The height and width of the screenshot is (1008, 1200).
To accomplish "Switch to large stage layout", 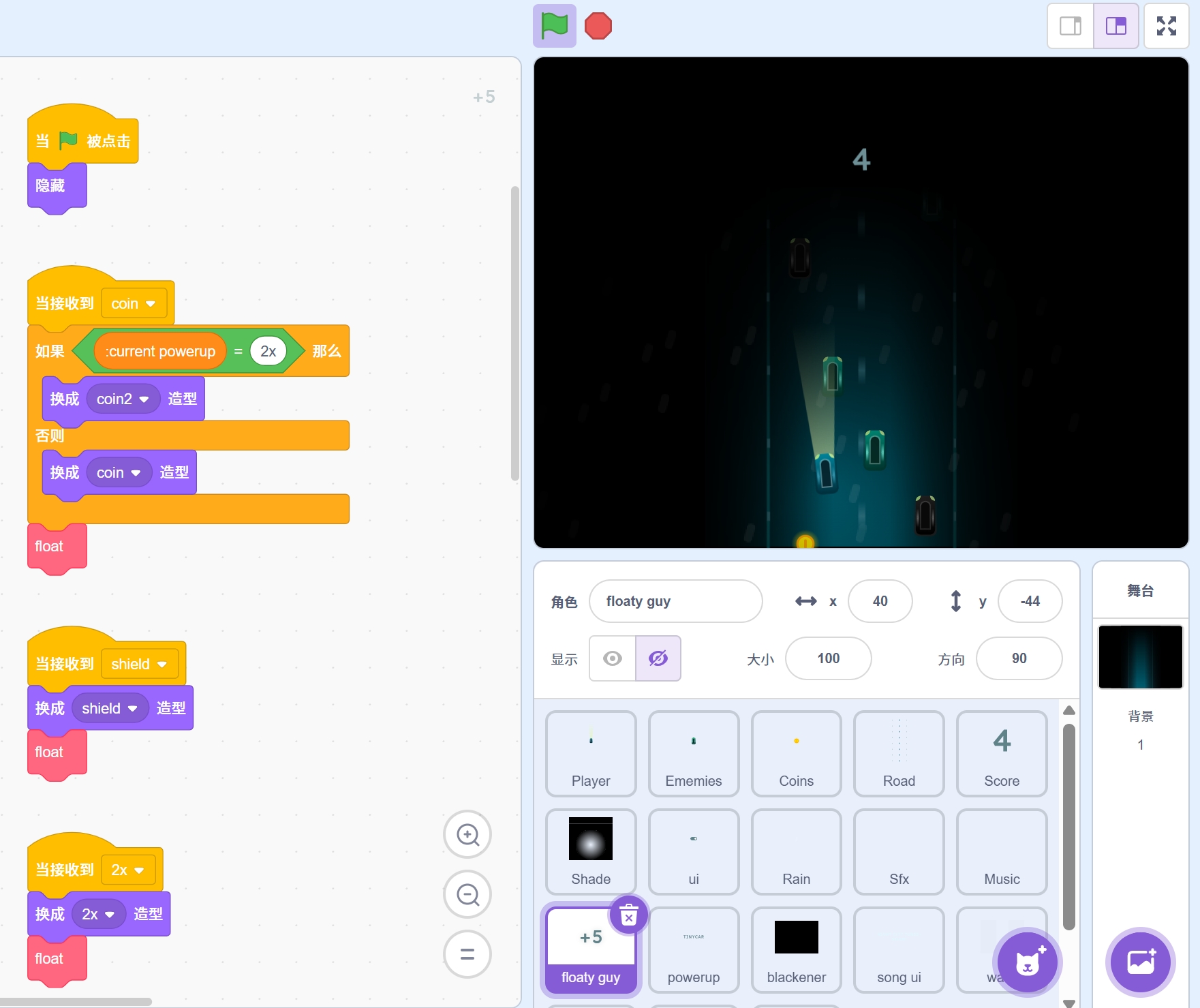I will coord(1116,27).
